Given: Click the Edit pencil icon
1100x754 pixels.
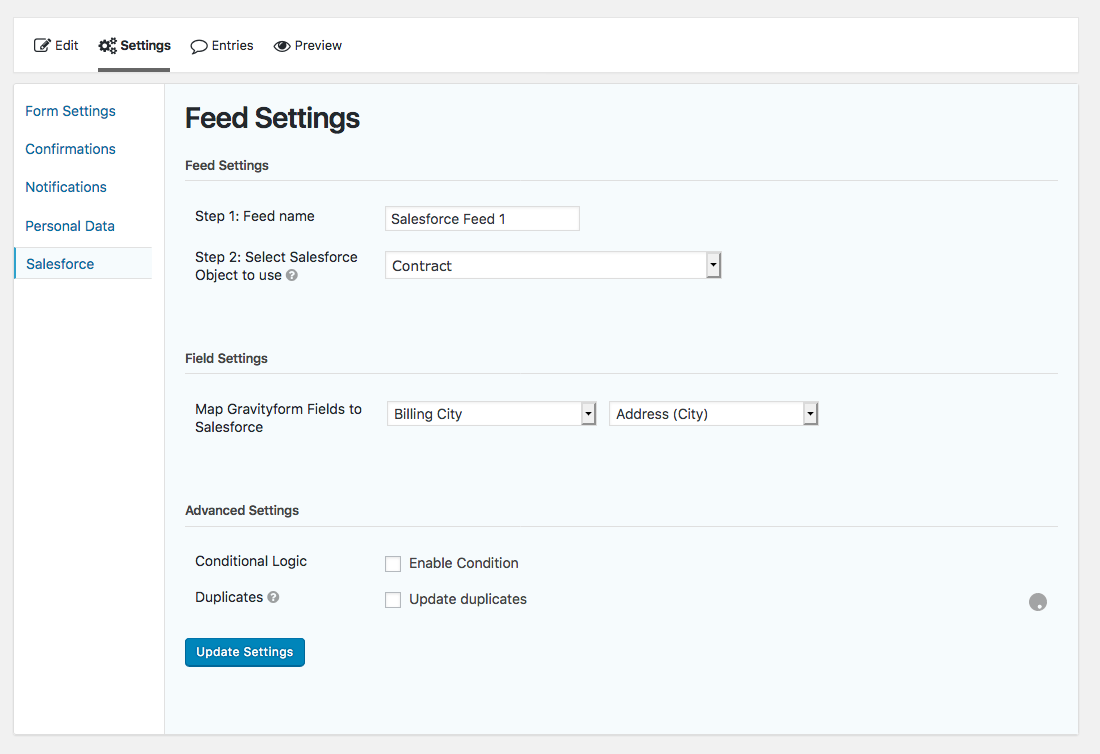Looking at the screenshot, I should (x=42, y=46).
